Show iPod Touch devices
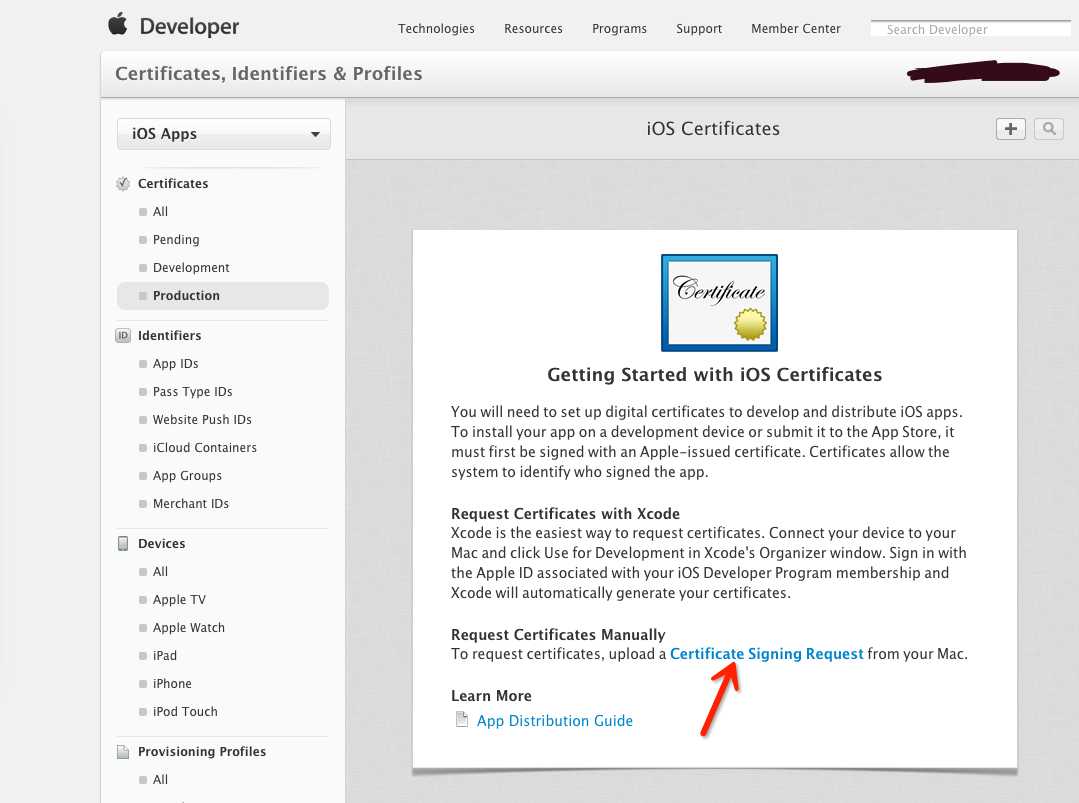1079x803 pixels. coord(185,711)
